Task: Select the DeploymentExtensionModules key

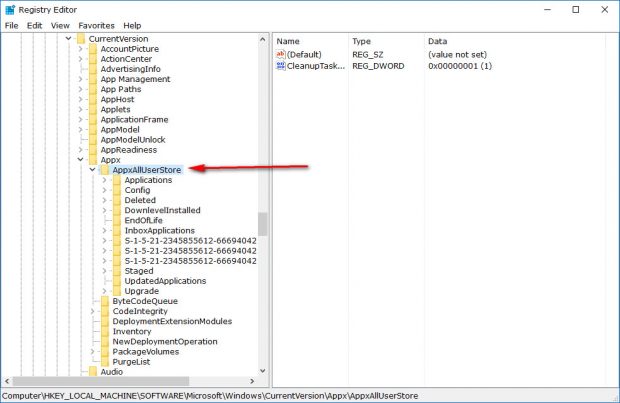Action: pos(172,321)
